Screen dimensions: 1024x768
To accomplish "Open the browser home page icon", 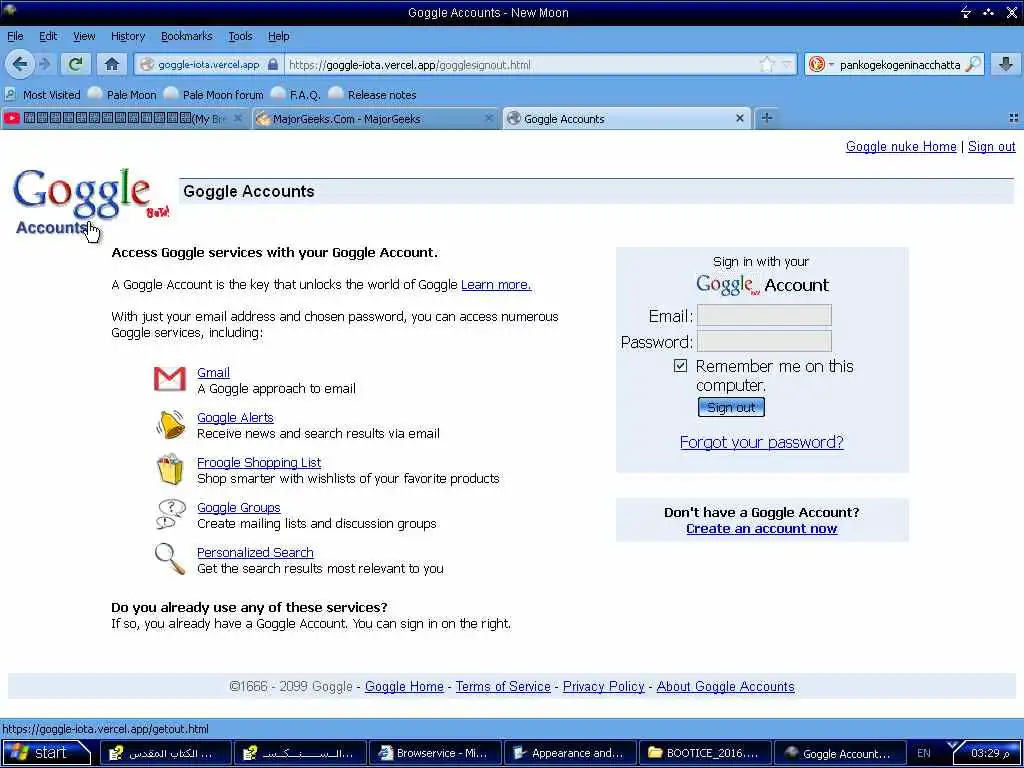I will pyautogui.click(x=112, y=64).
